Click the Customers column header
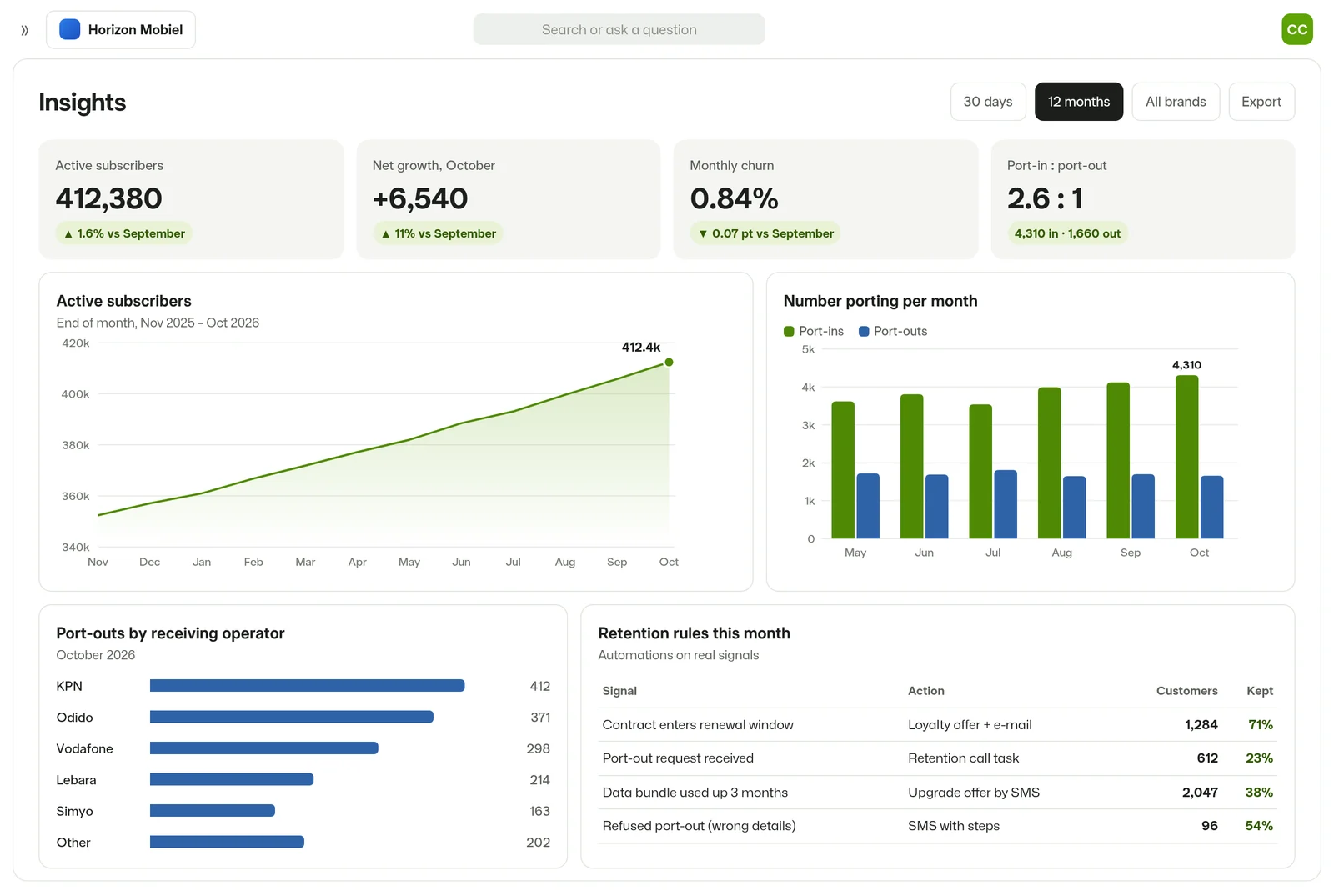 (1186, 691)
